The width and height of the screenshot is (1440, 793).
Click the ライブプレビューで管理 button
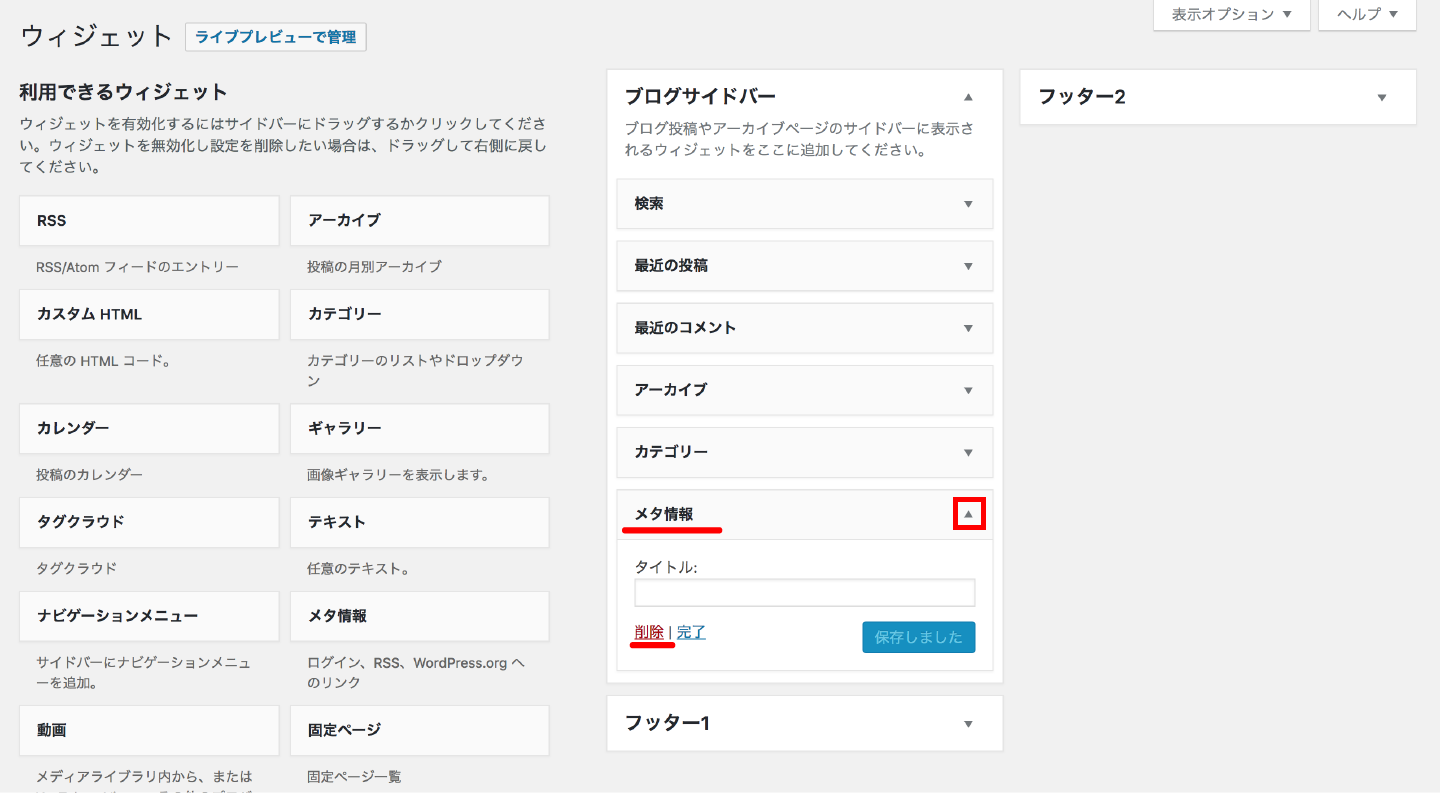[x=275, y=37]
